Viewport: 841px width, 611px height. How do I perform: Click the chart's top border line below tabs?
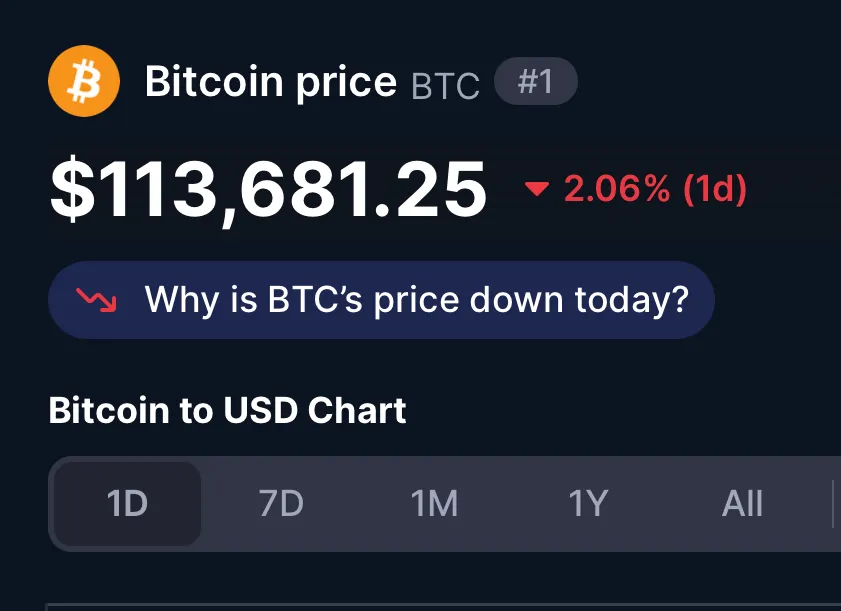coord(444,605)
